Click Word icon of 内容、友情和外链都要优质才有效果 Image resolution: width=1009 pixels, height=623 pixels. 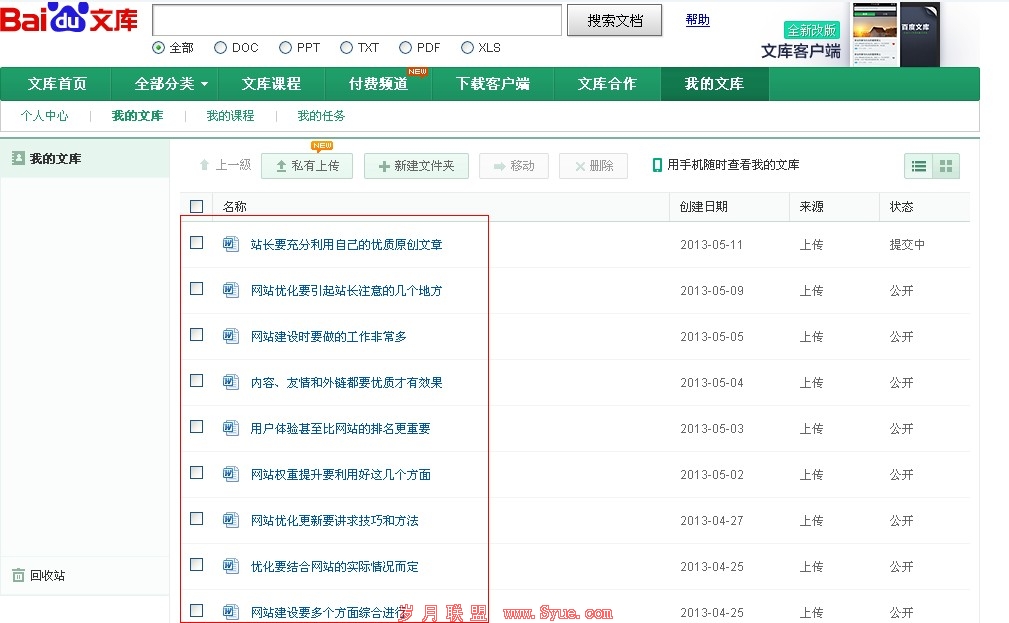tap(230, 382)
